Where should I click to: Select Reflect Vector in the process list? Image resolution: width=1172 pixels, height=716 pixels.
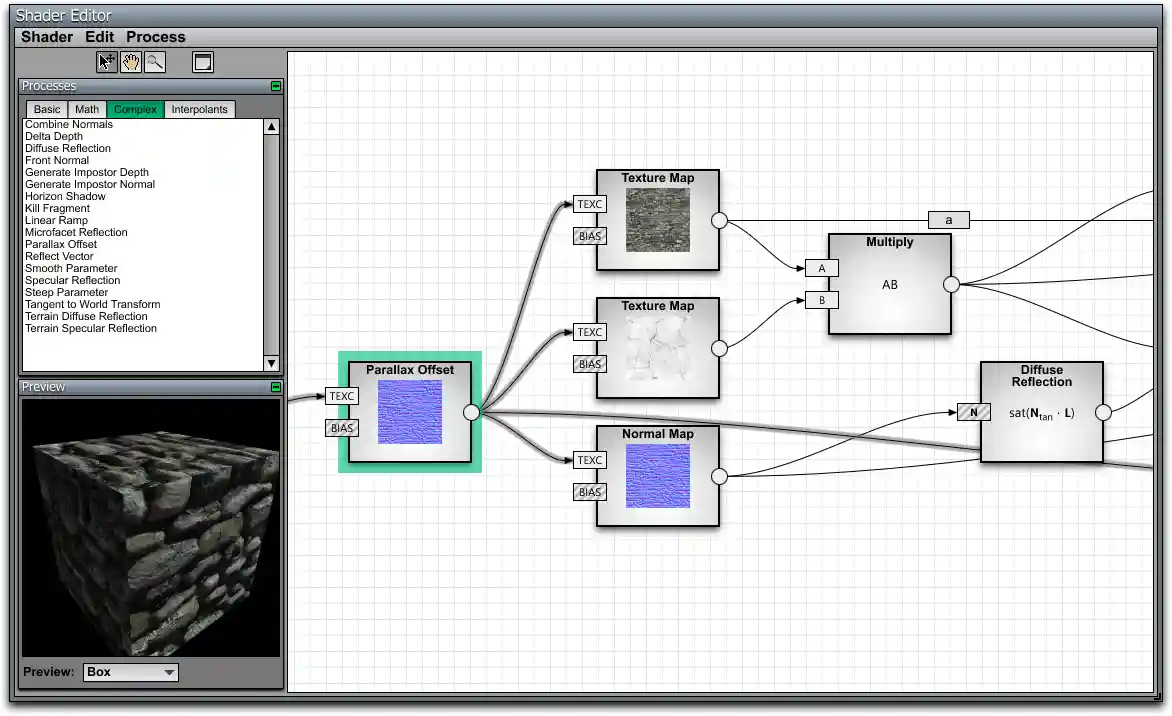pyautogui.click(x=59, y=256)
